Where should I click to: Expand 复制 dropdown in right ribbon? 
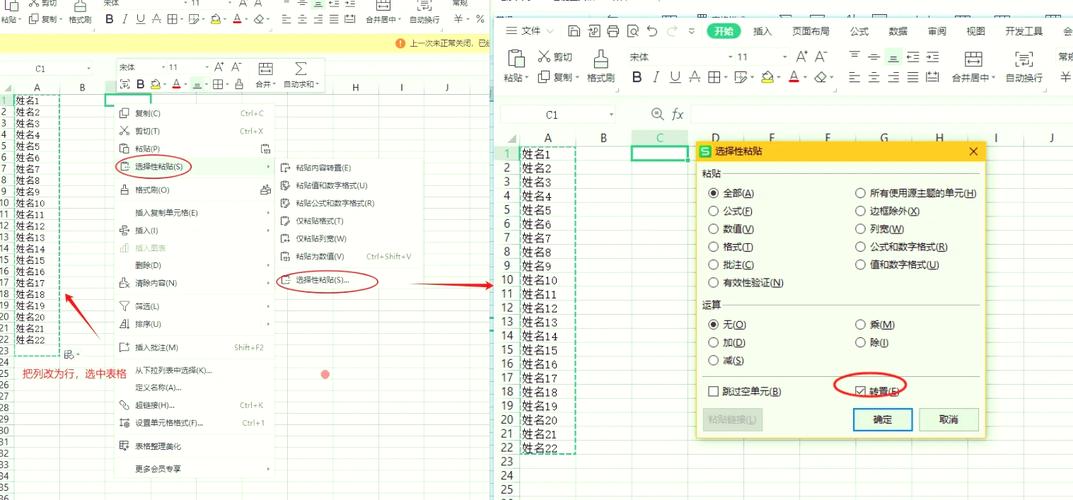coord(578,78)
